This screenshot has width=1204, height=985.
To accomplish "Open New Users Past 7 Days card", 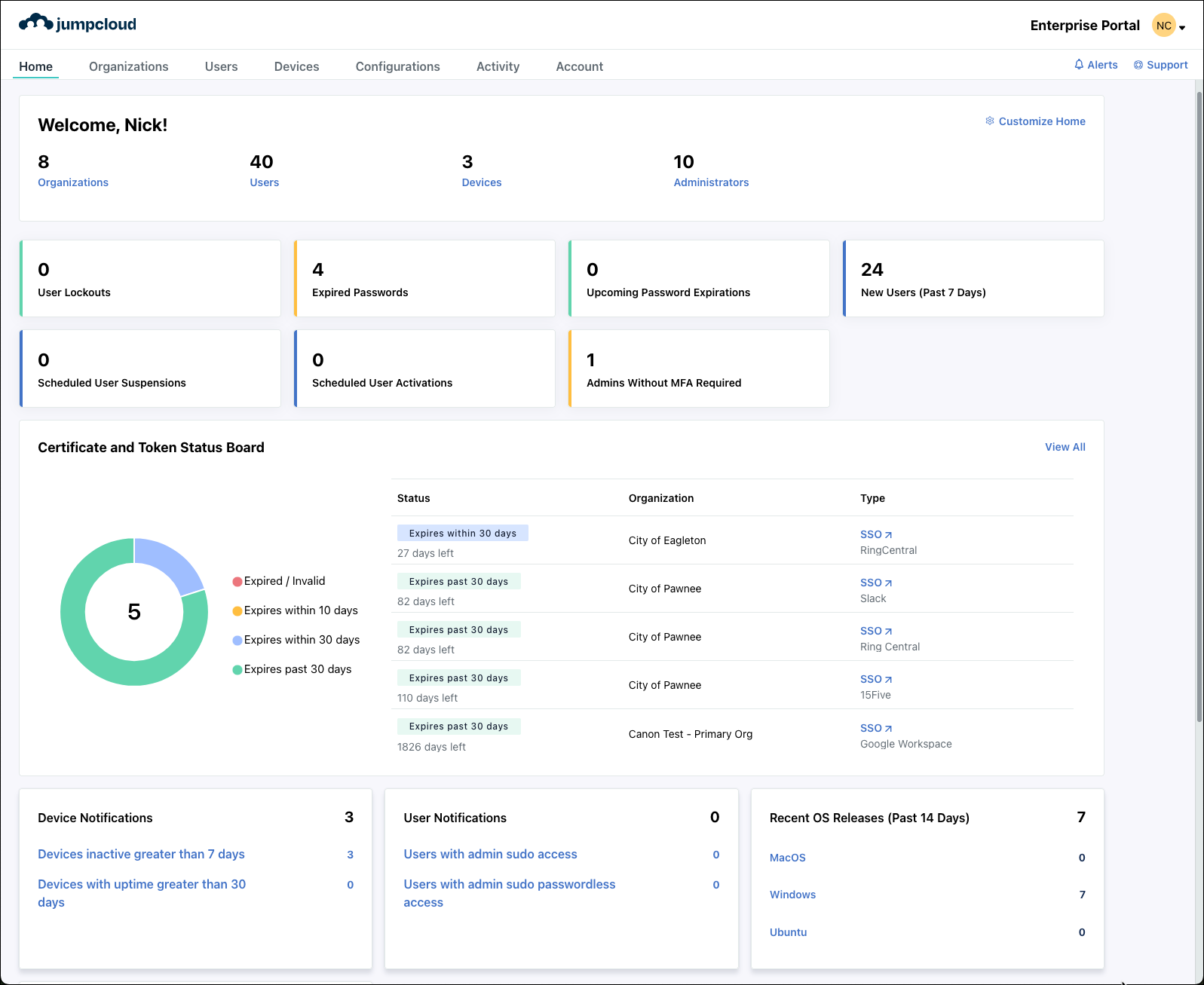I will tap(973, 279).
